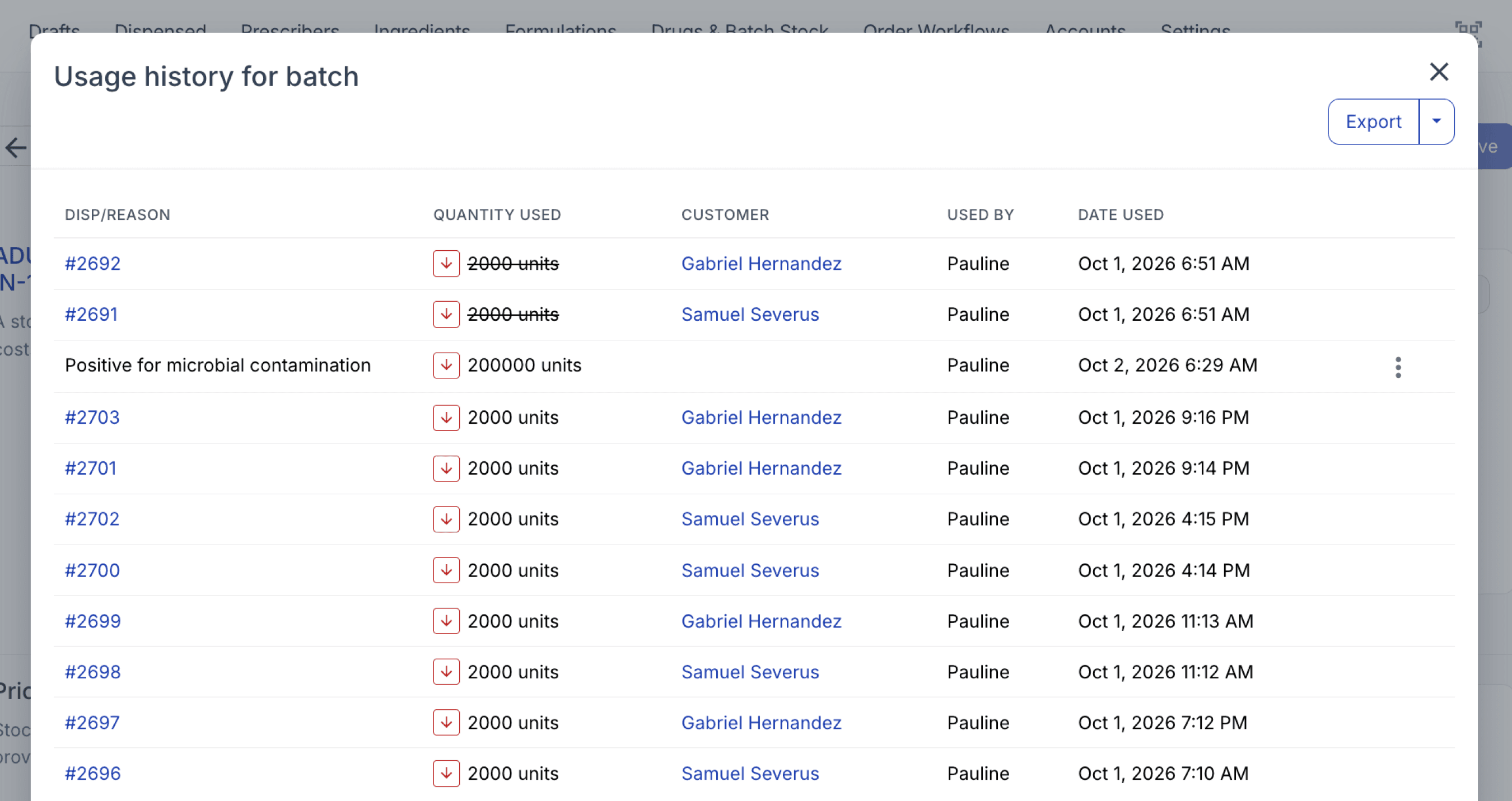Screen dimensions: 1512x801
Task: Click the red down-arrow icon for #2697
Action: [x=446, y=723]
